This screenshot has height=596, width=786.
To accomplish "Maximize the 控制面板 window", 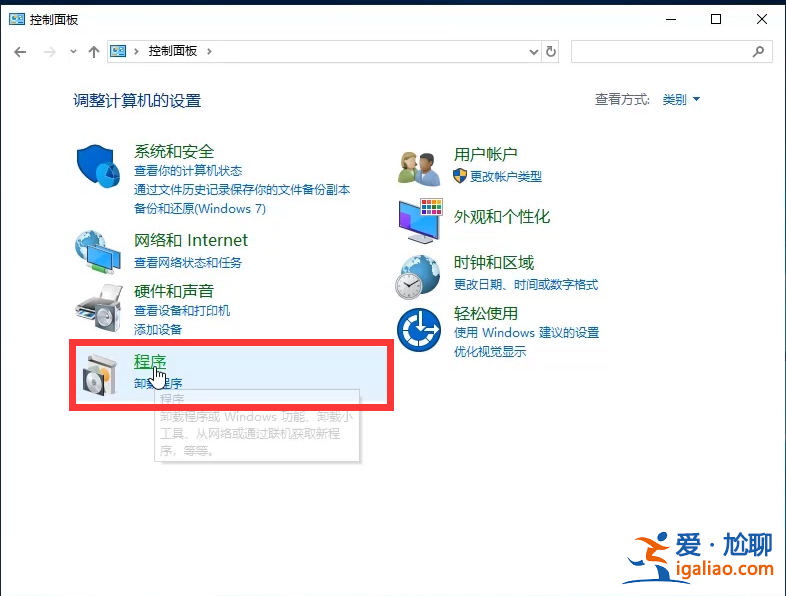I will (716, 19).
